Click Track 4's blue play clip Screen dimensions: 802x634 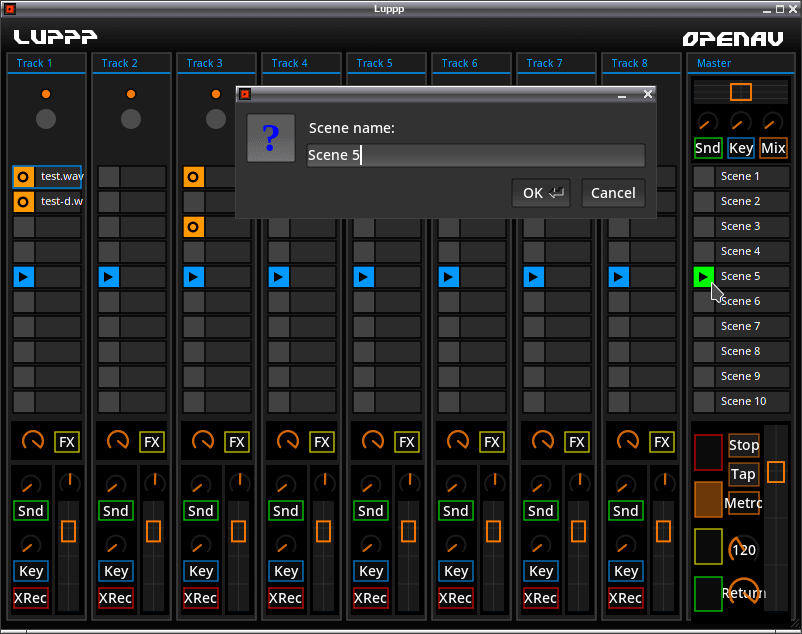278,277
